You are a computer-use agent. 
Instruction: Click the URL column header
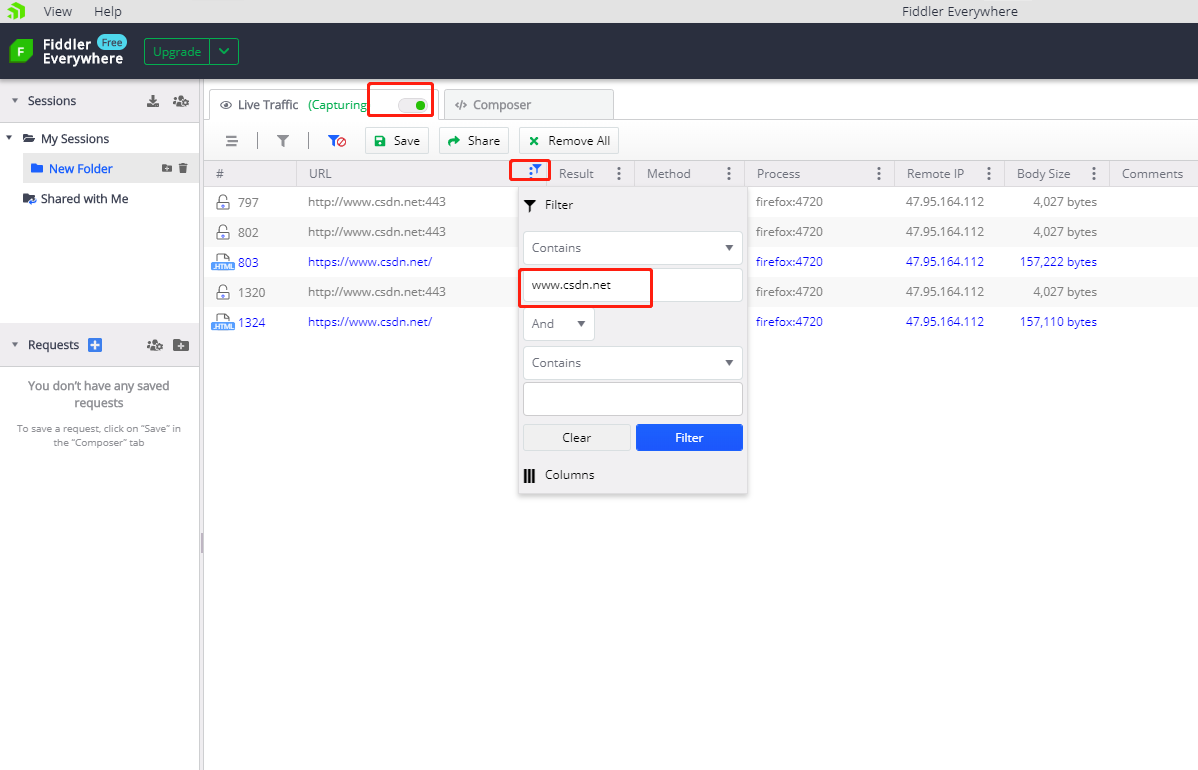point(320,174)
